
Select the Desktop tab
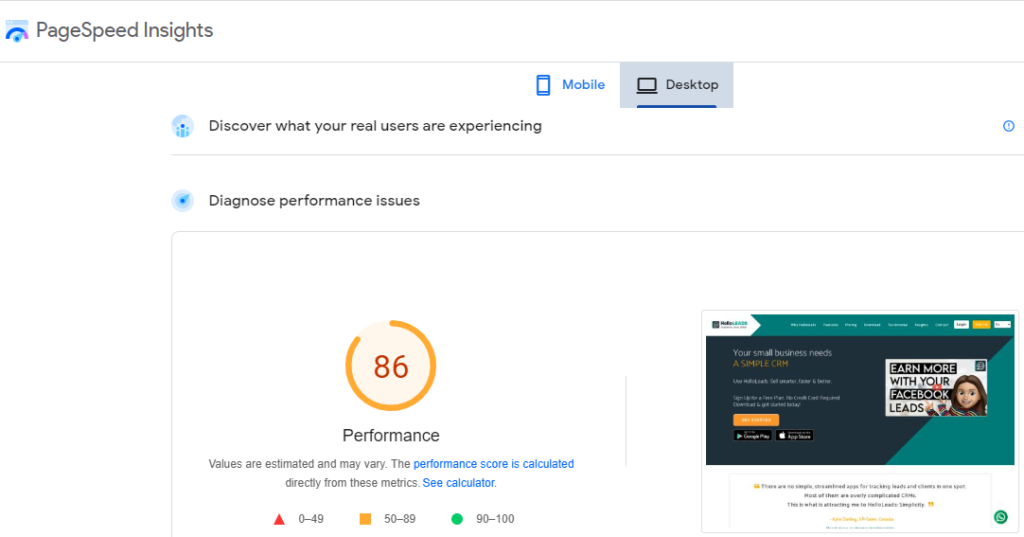click(677, 85)
